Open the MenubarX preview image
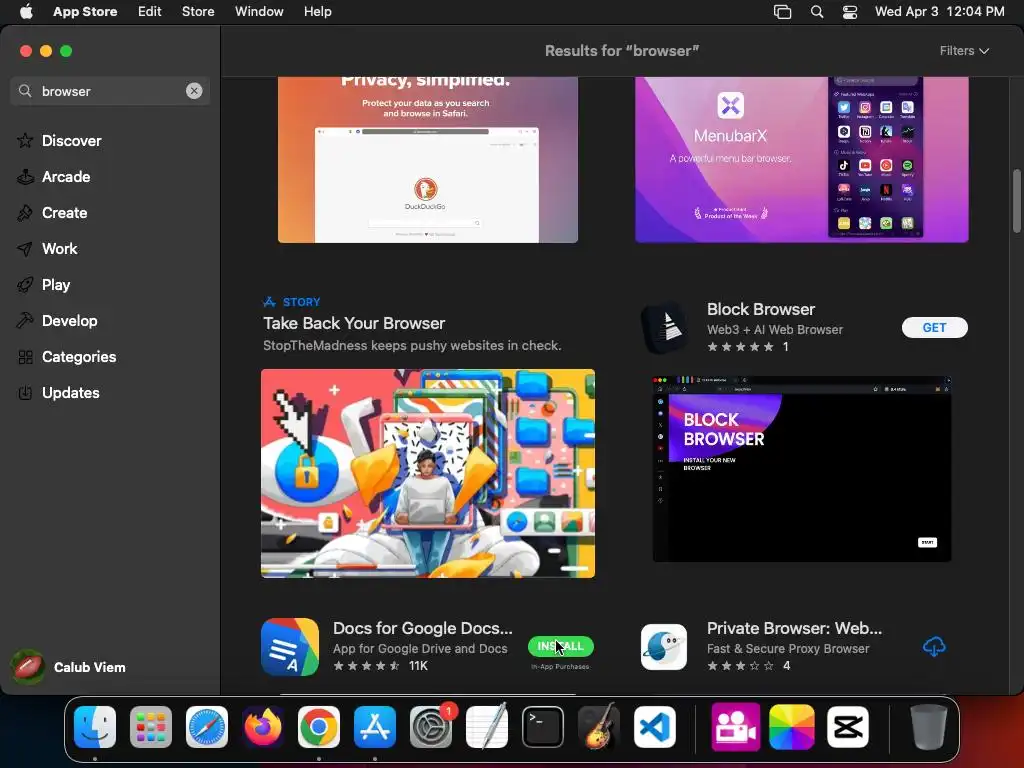The image size is (1024, 768). click(801, 159)
